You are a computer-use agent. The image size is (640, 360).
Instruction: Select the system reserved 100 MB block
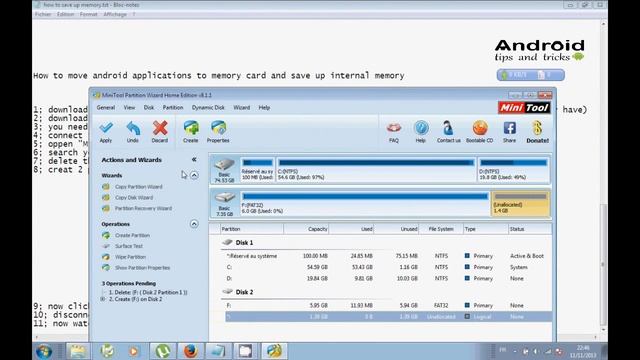pos(257,169)
